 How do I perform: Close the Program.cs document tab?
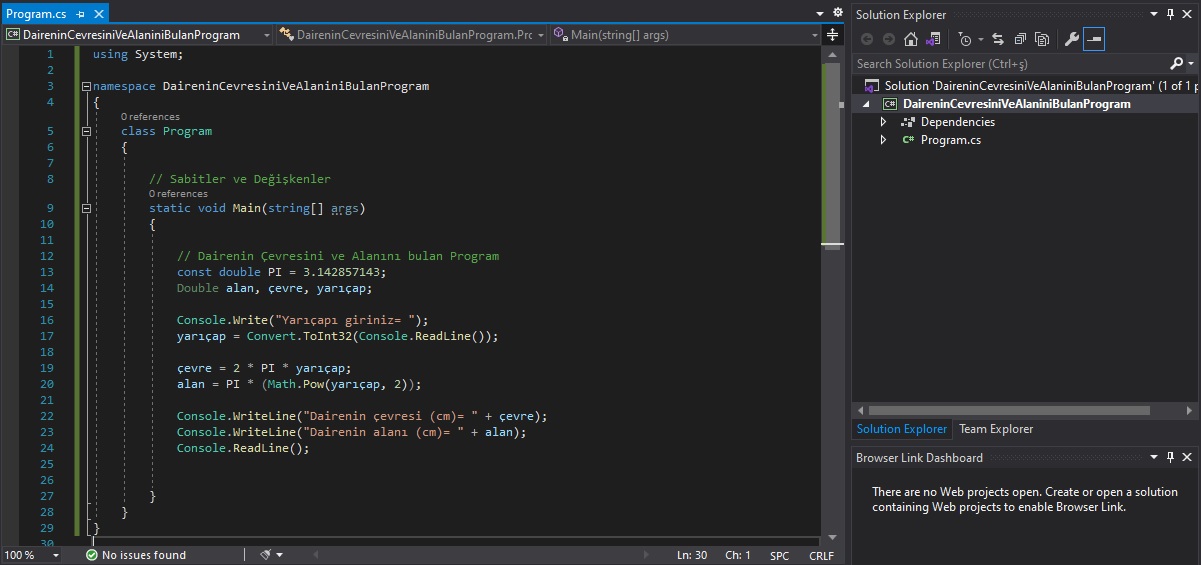(97, 13)
